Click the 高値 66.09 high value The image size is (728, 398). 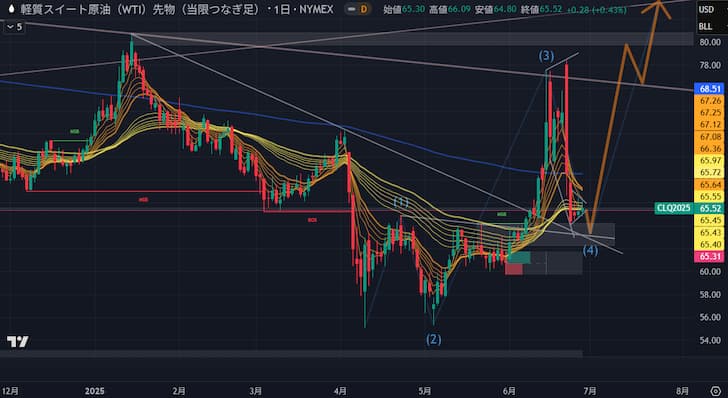(449, 9)
